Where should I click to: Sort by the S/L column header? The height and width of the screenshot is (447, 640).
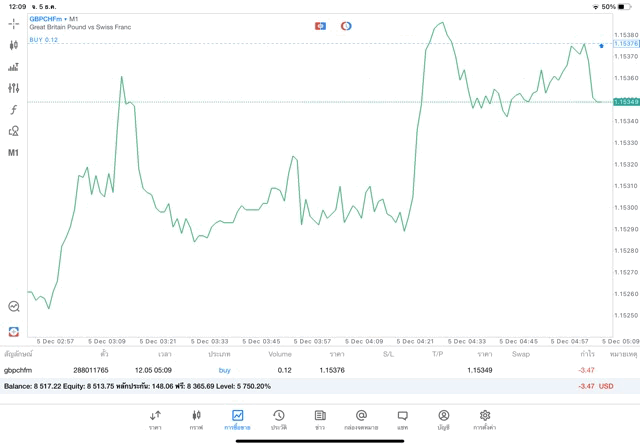click(389, 354)
